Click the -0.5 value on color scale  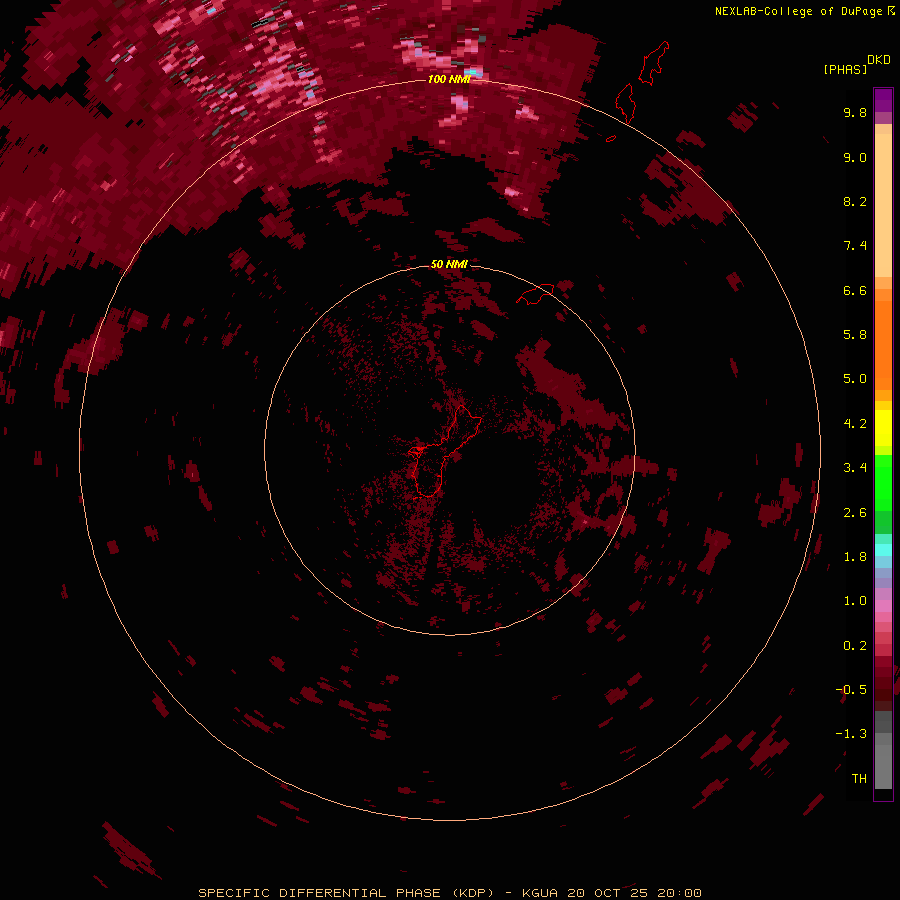851,690
